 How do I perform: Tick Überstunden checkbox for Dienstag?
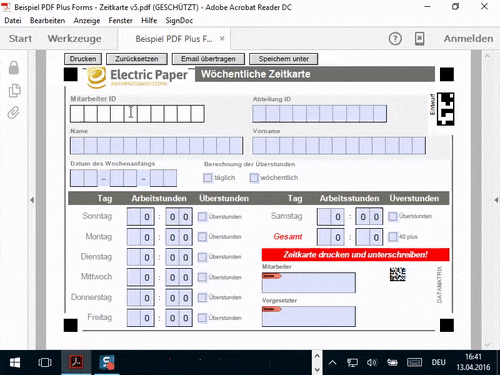202,257
